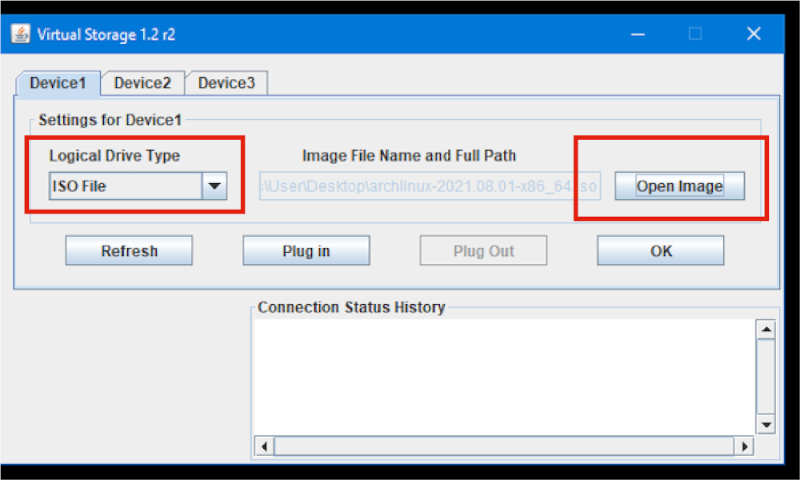Click inside the Connection Status History area
Image resolution: width=800 pixels, height=480 pixels.
[504, 376]
